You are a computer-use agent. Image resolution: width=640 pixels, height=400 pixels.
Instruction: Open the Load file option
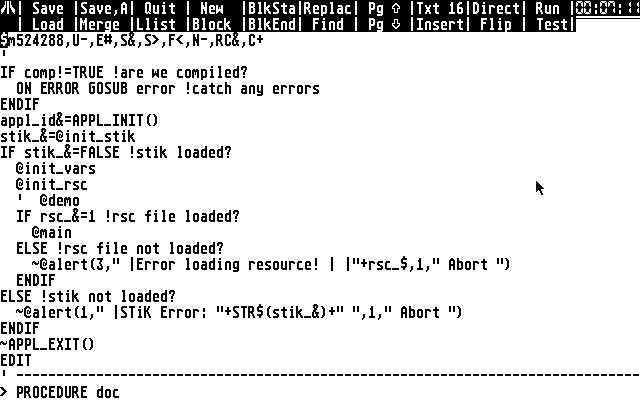pyautogui.click(x=48, y=24)
